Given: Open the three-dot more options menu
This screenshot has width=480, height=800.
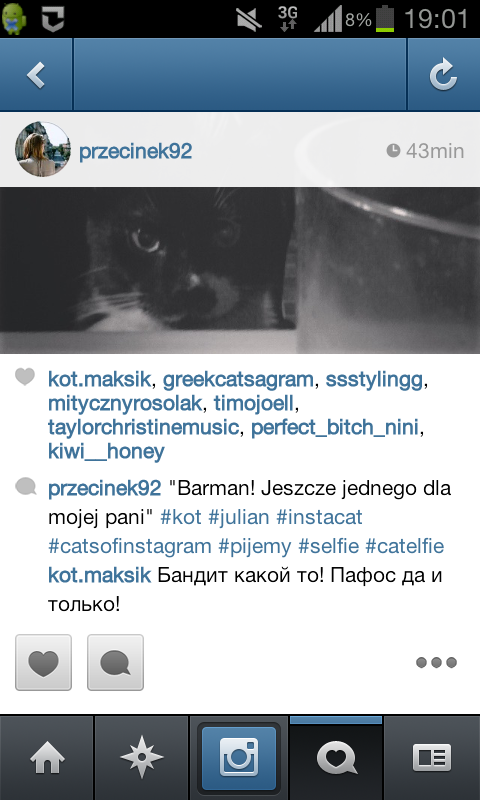Looking at the screenshot, I should pos(436,662).
